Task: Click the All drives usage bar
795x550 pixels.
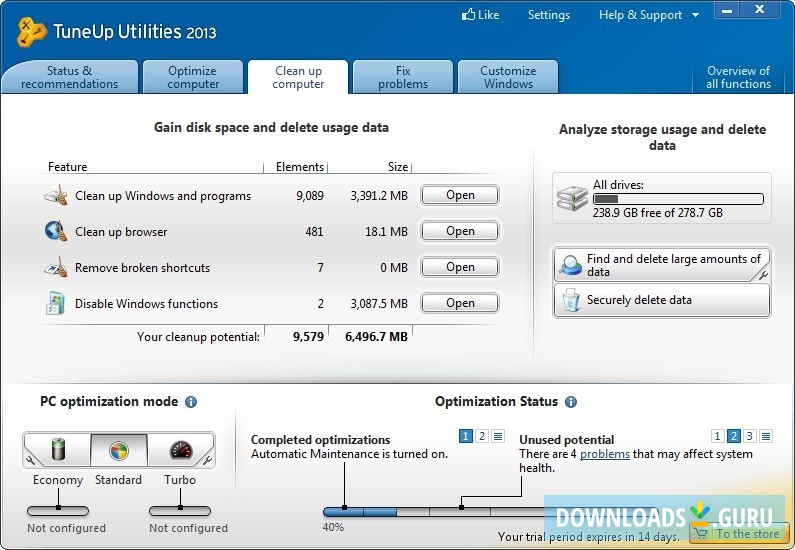Action: click(678, 199)
